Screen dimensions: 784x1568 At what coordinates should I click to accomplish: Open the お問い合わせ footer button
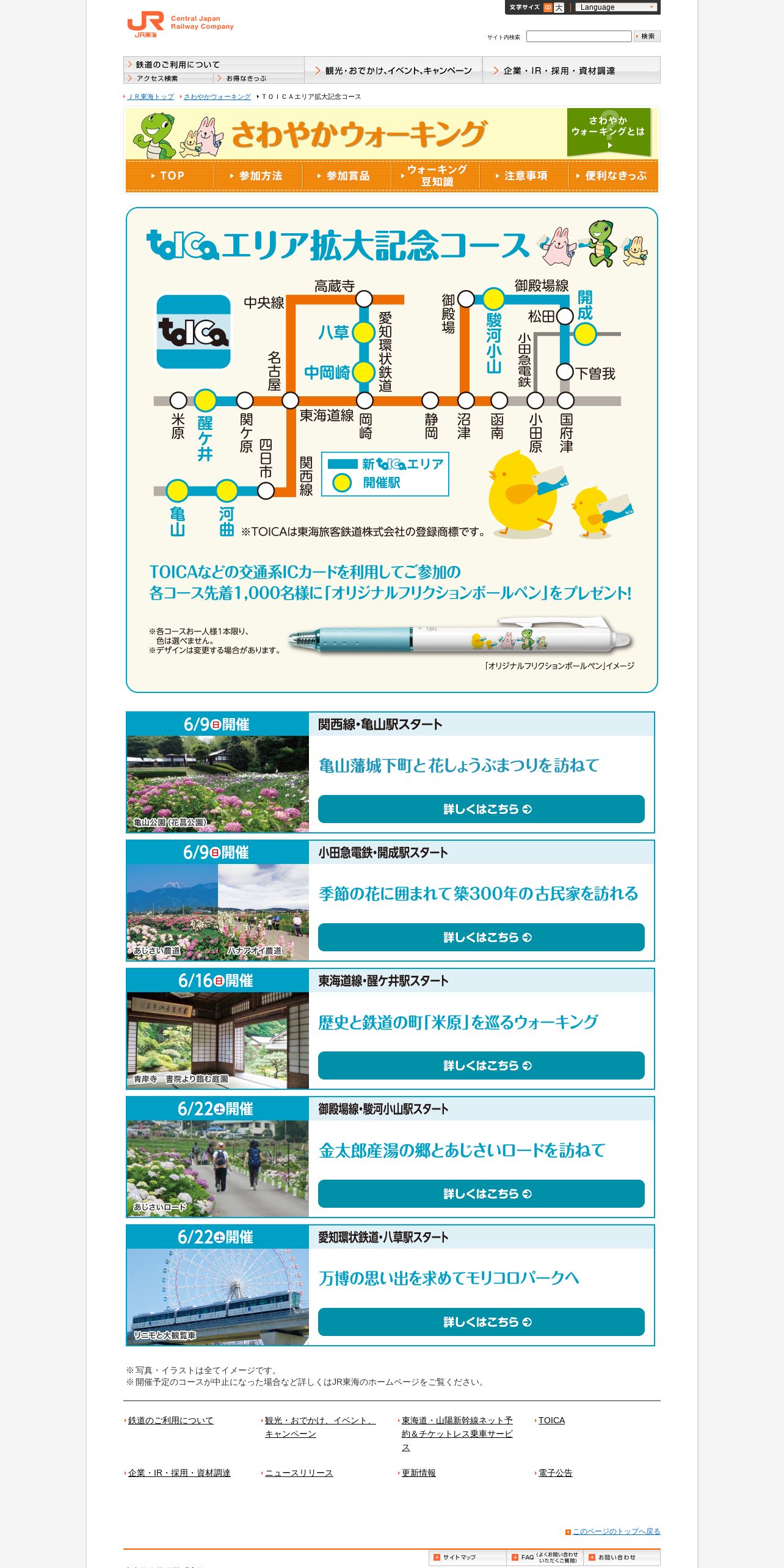click(x=622, y=1557)
